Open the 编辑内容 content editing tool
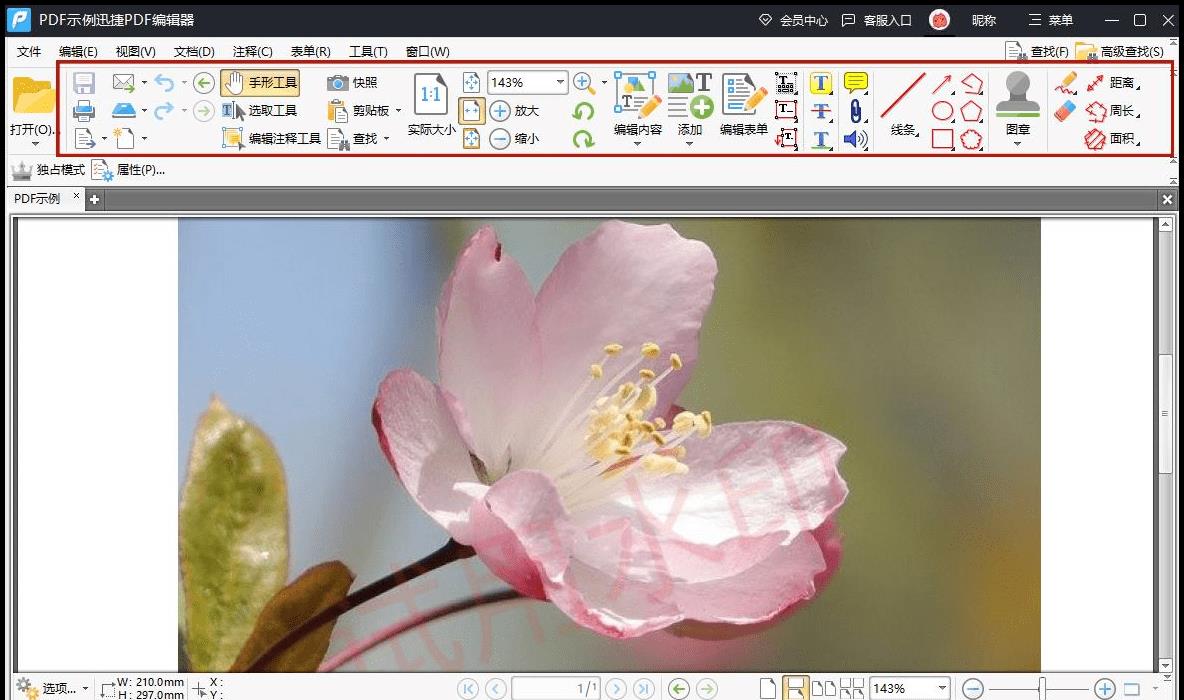The image size is (1184, 700). point(636,105)
